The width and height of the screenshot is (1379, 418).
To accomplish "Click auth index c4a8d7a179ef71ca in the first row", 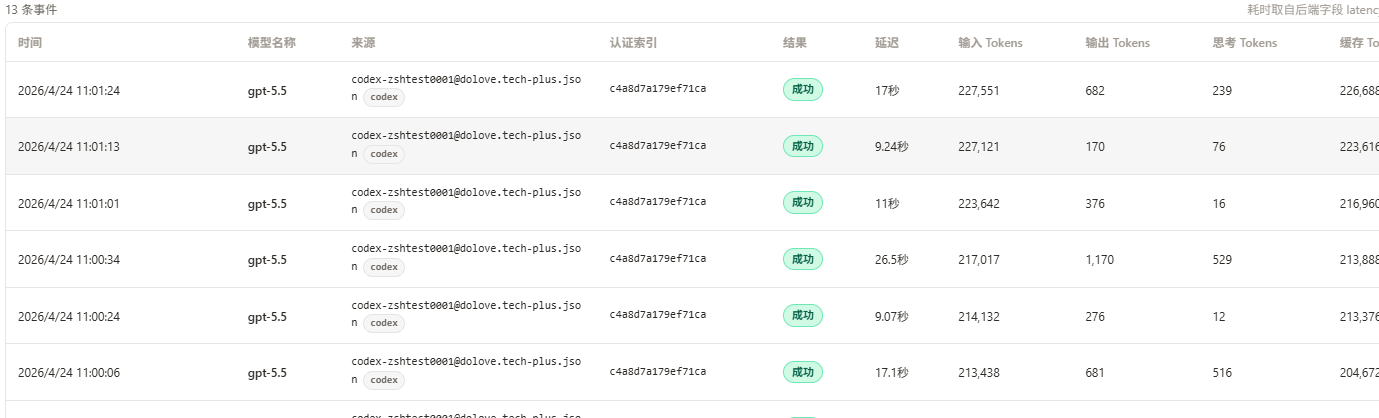I will pos(658,89).
